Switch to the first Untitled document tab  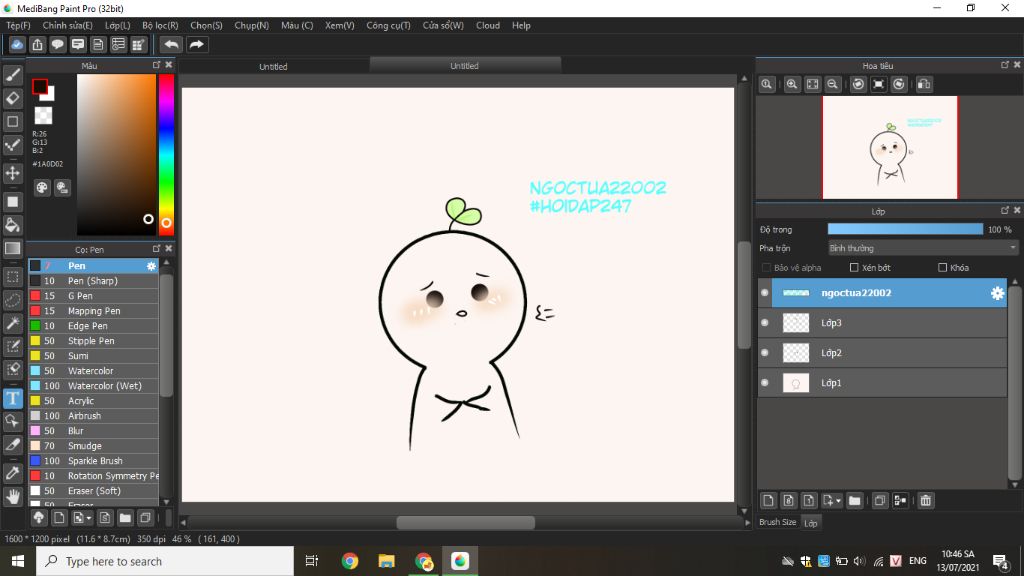click(273, 66)
